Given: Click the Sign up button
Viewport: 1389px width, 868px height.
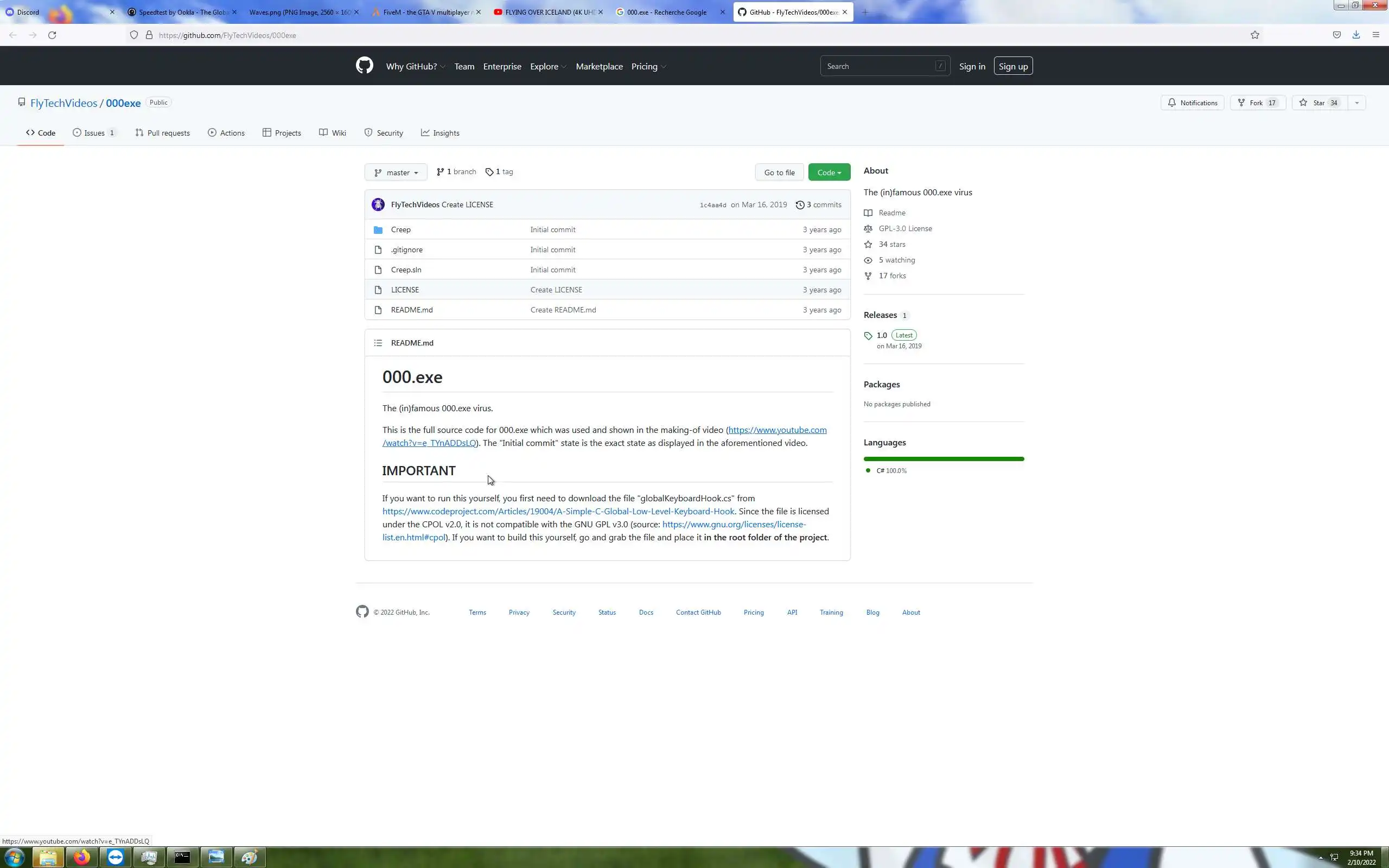Looking at the screenshot, I should [x=1012, y=66].
